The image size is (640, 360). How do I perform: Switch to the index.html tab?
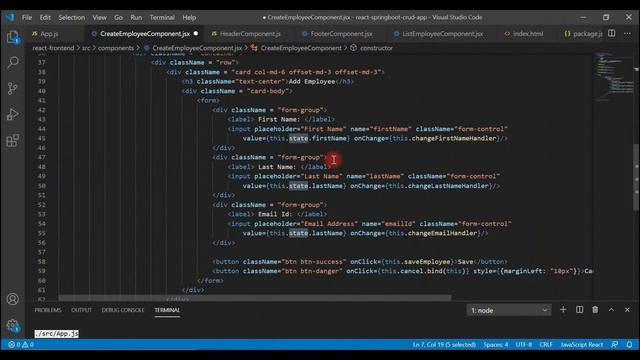point(528,34)
